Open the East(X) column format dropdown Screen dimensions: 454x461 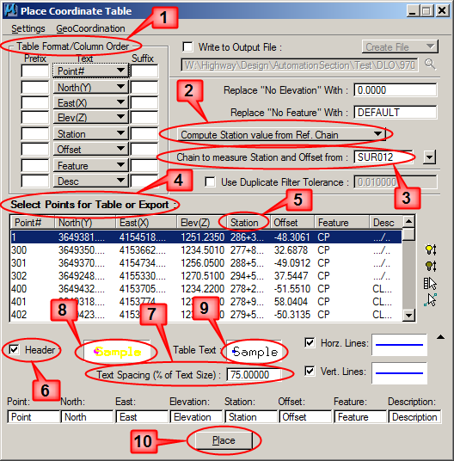click(x=90, y=103)
